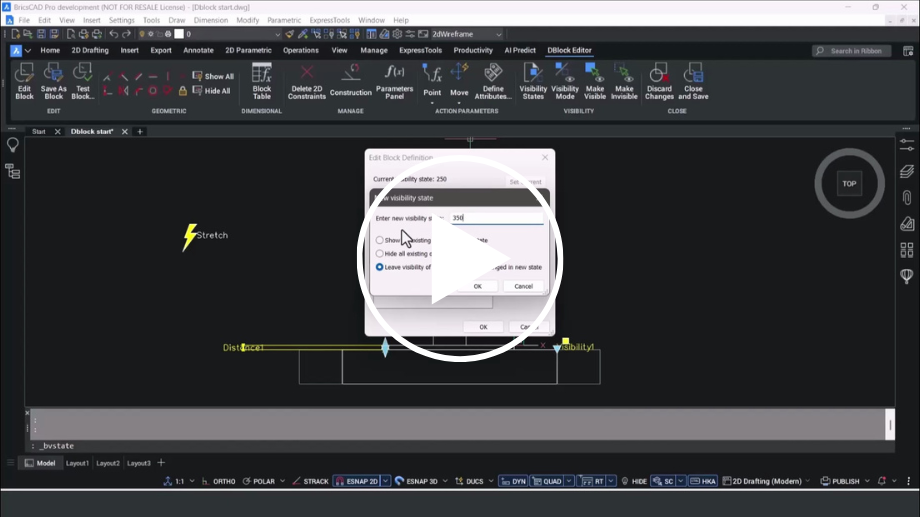Select the Construction tool

pos(350,81)
